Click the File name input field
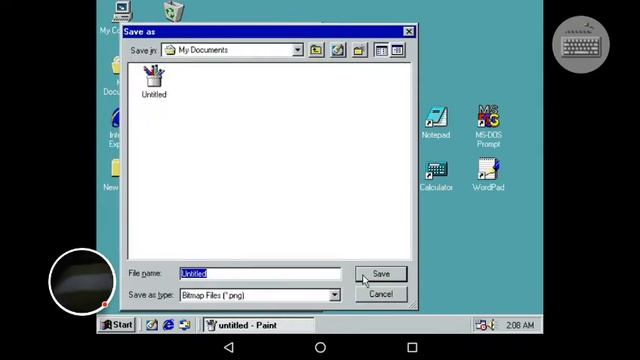 point(260,273)
